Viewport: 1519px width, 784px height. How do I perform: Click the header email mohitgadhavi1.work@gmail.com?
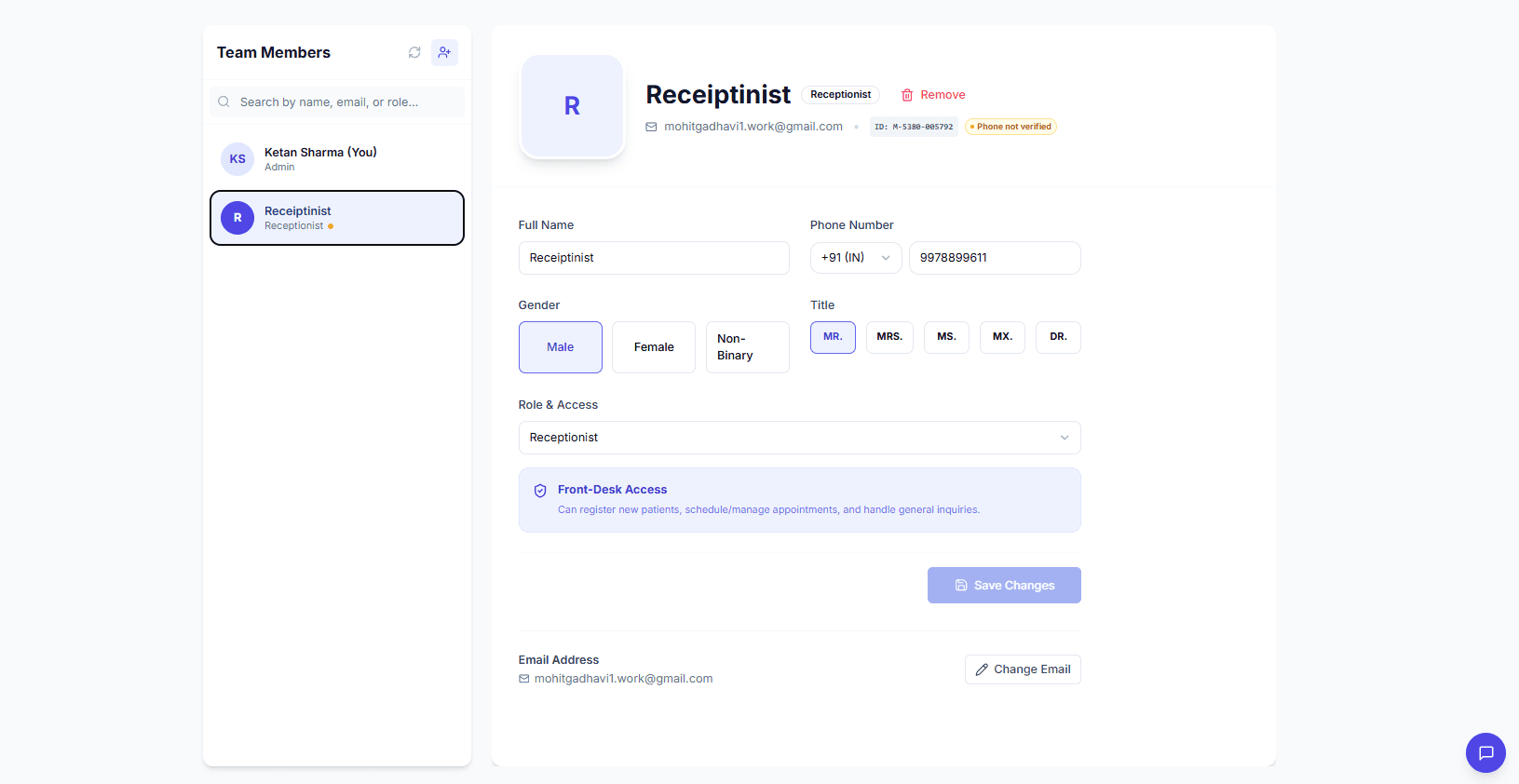point(753,127)
